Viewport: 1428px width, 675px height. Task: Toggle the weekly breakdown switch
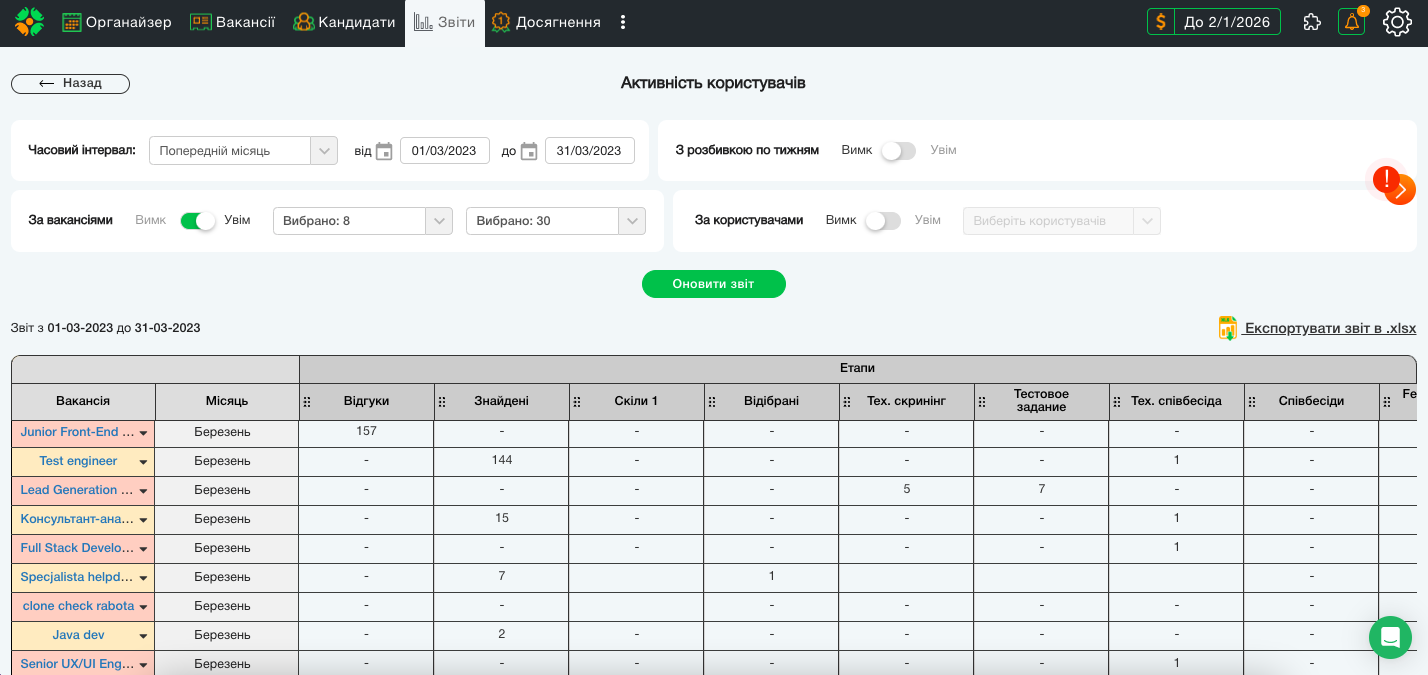click(898, 151)
